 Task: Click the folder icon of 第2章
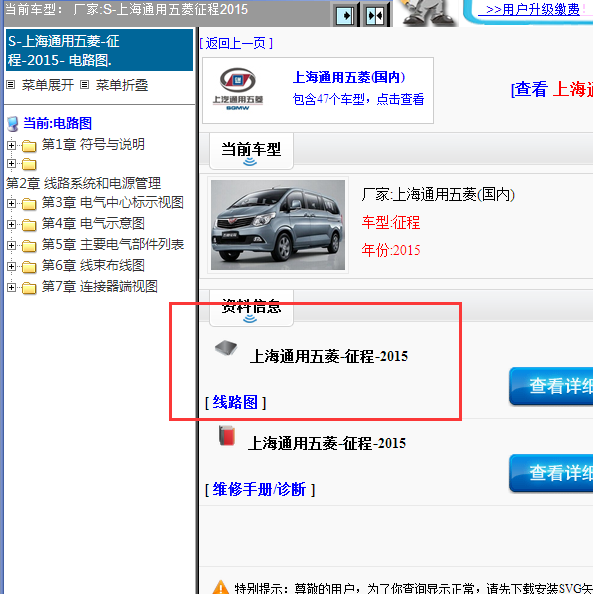[x=29, y=164]
